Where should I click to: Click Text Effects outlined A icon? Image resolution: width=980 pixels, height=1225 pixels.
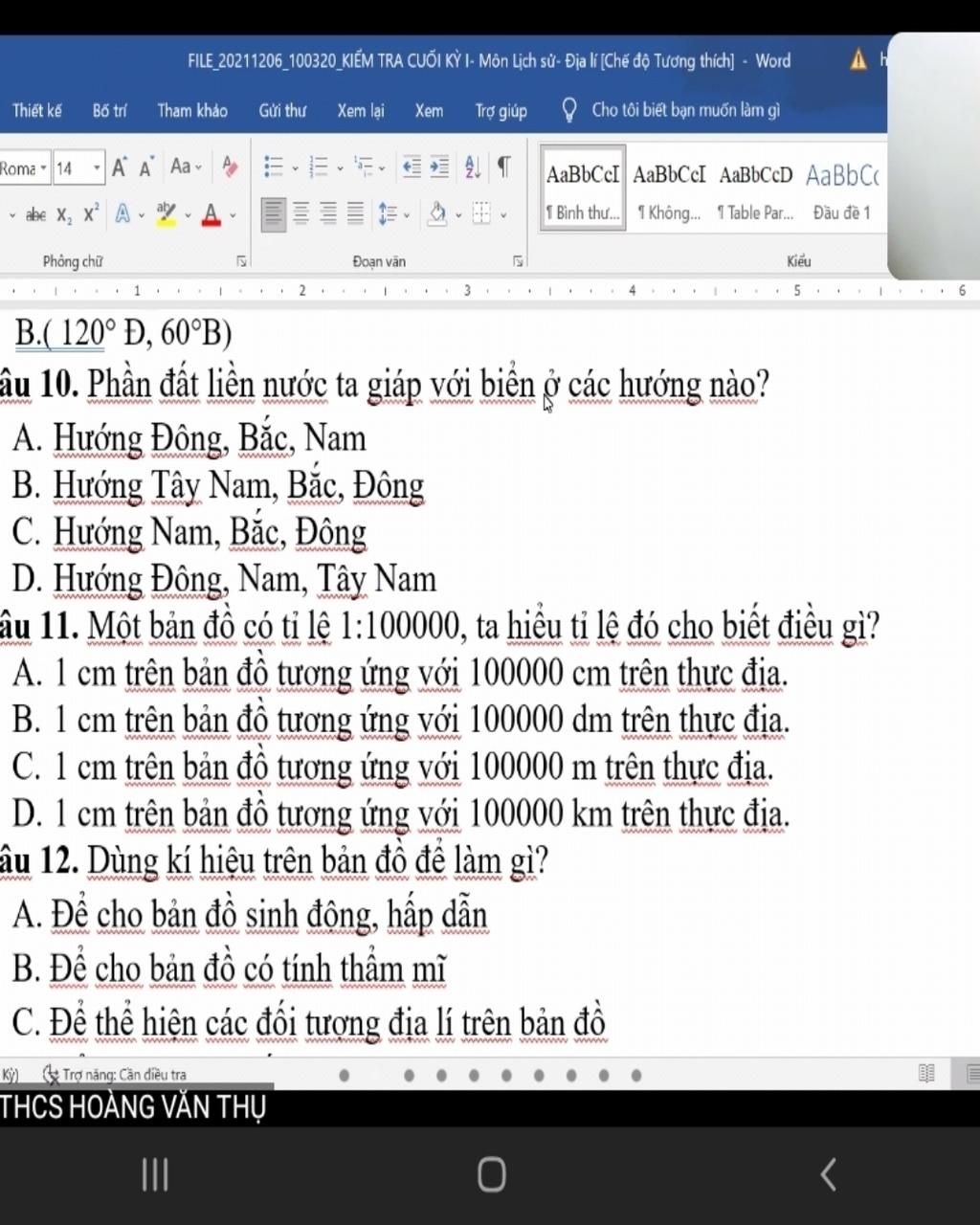pos(122,213)
